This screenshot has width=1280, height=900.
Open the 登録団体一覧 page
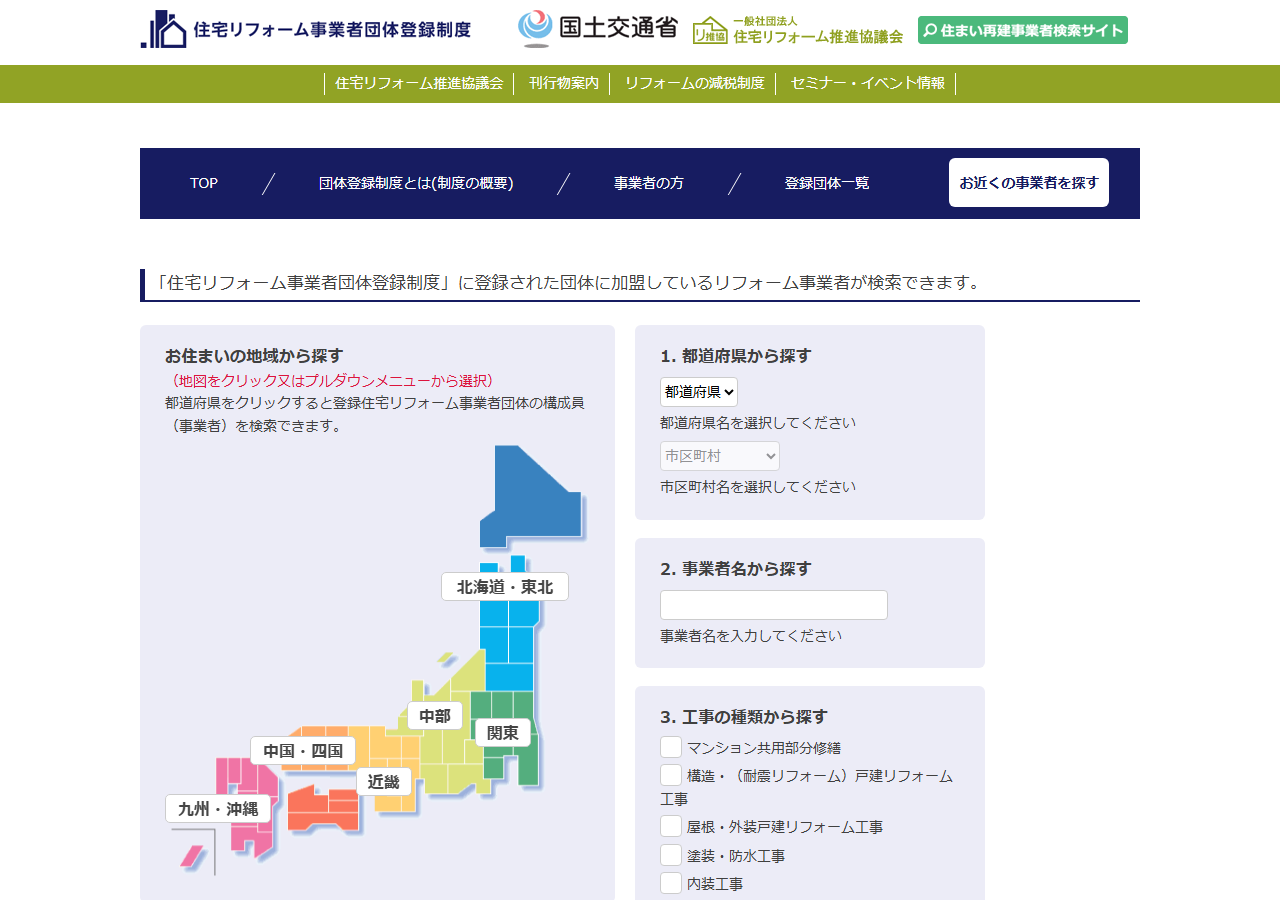click(827, 183)
